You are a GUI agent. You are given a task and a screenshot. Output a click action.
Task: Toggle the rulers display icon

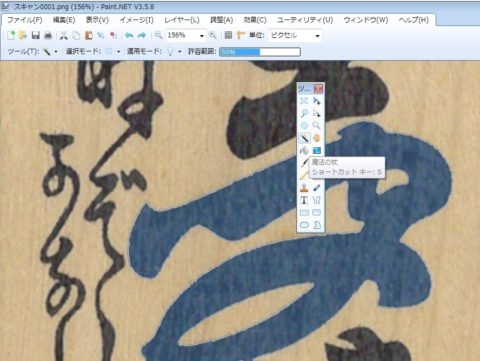click(x=240, y=35)
